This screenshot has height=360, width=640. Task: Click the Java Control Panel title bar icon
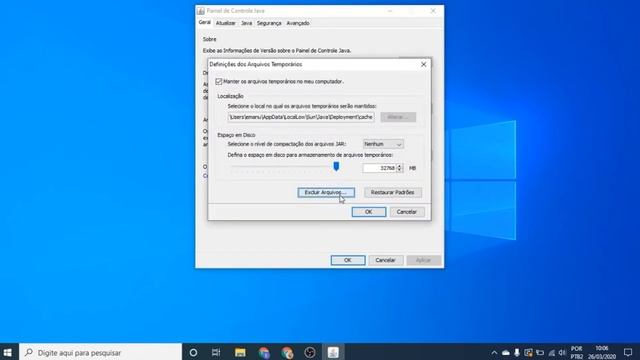(201, 11)
